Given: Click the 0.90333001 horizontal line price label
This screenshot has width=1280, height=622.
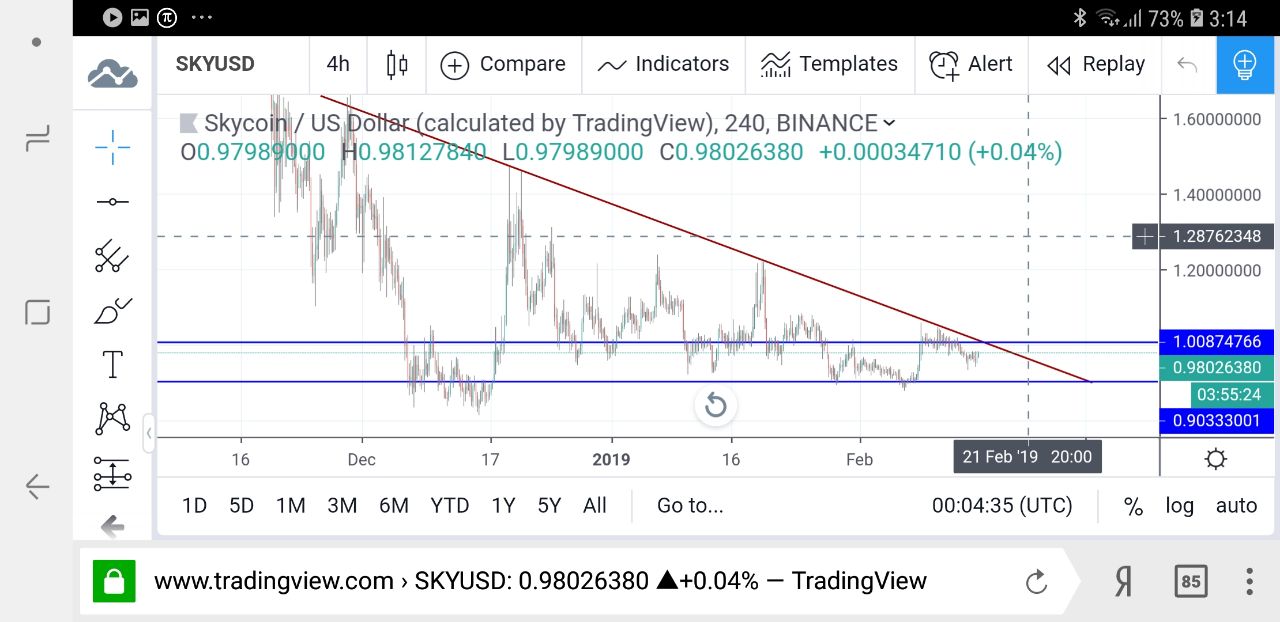Looking at the screenshot, I should [1217, 421].
